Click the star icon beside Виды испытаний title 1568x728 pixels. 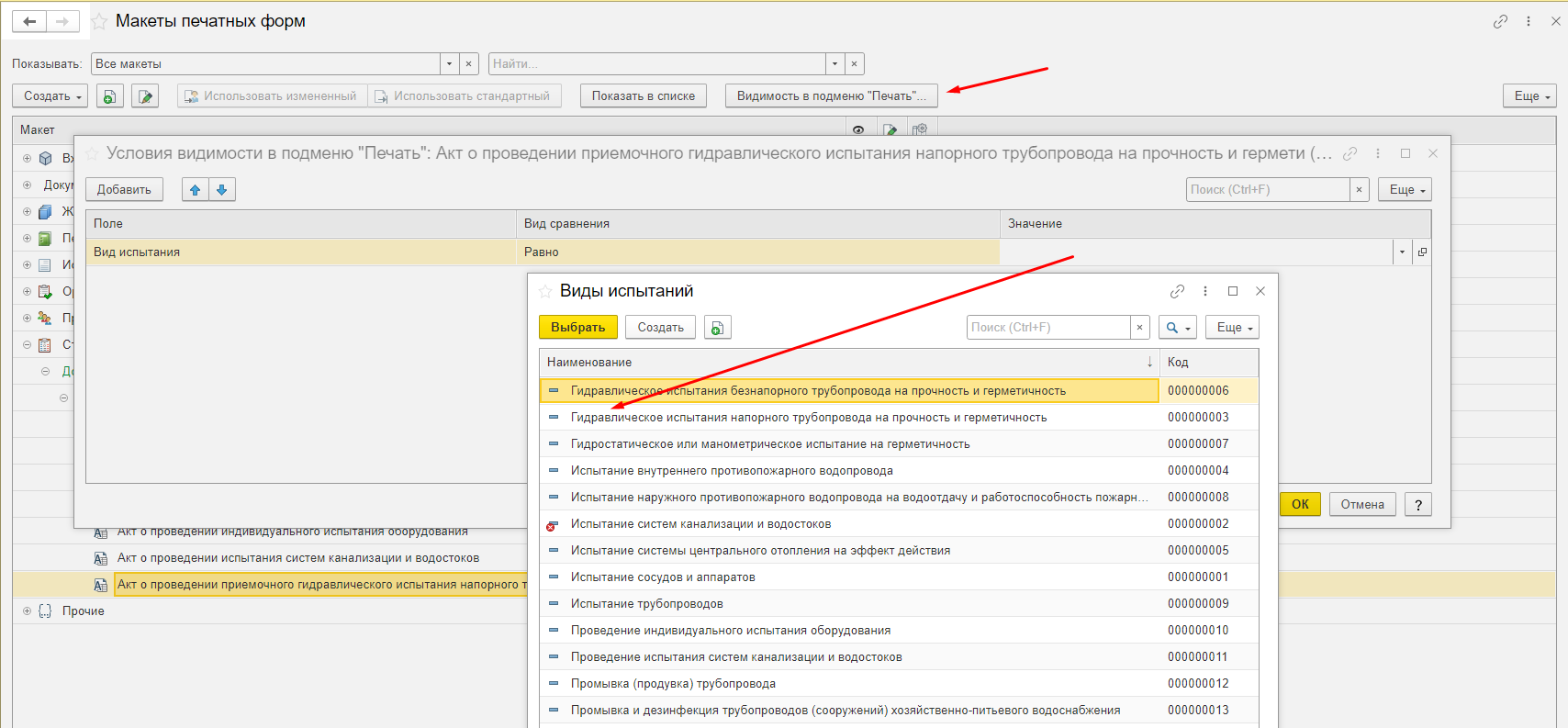point(545,291)
